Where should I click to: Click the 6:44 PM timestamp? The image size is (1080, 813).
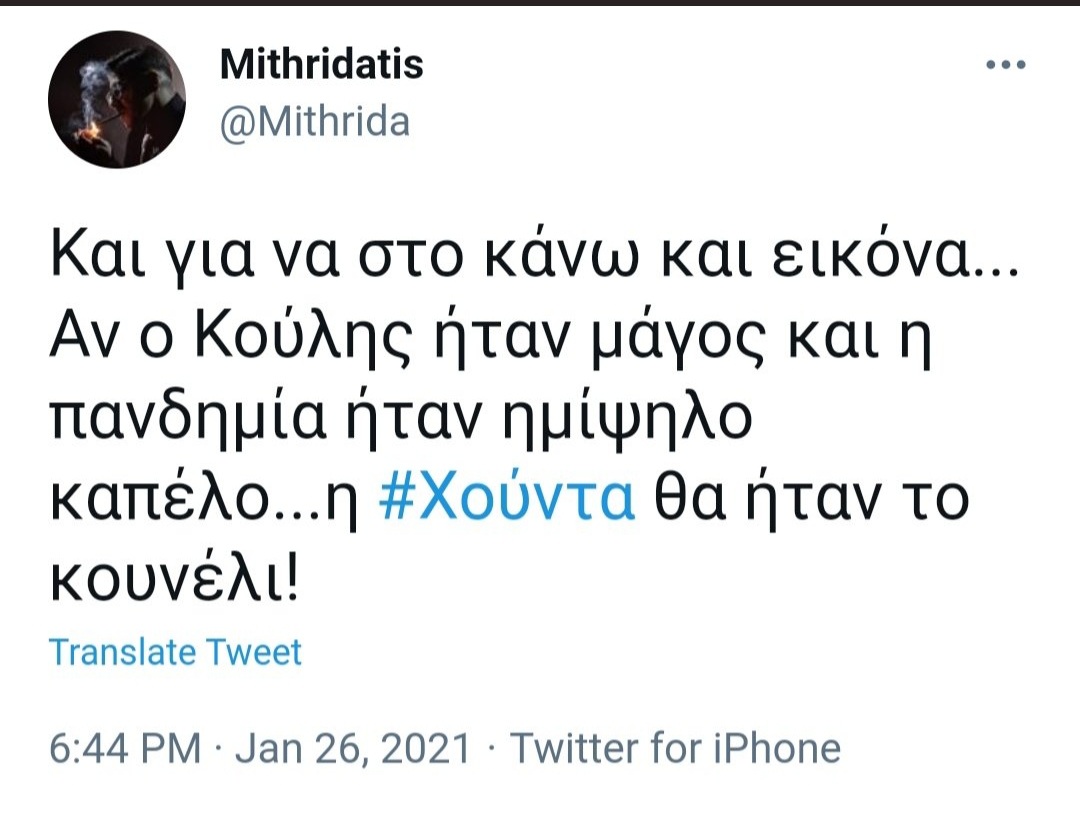point(125,748)
